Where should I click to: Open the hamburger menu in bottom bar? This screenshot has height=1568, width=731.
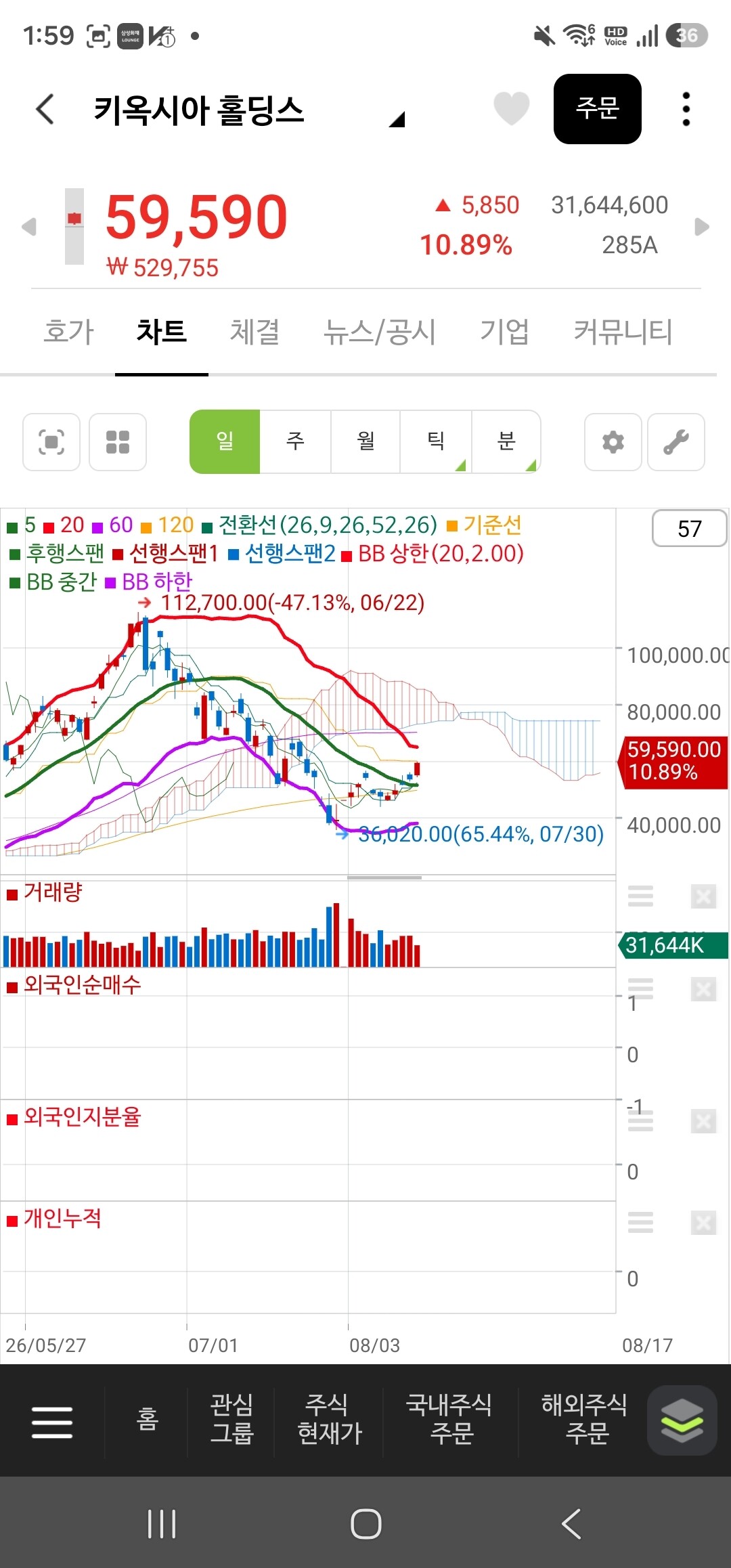click(x=52, y=1421)
